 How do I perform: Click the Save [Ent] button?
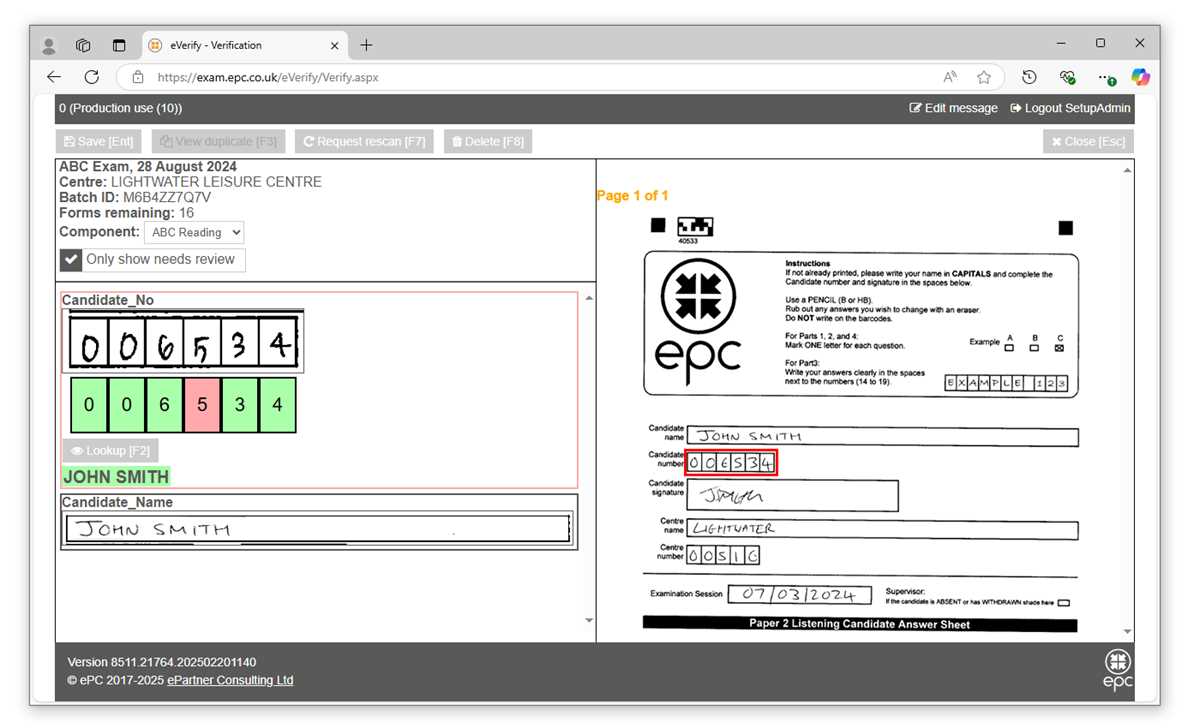[x=98, y=141]
